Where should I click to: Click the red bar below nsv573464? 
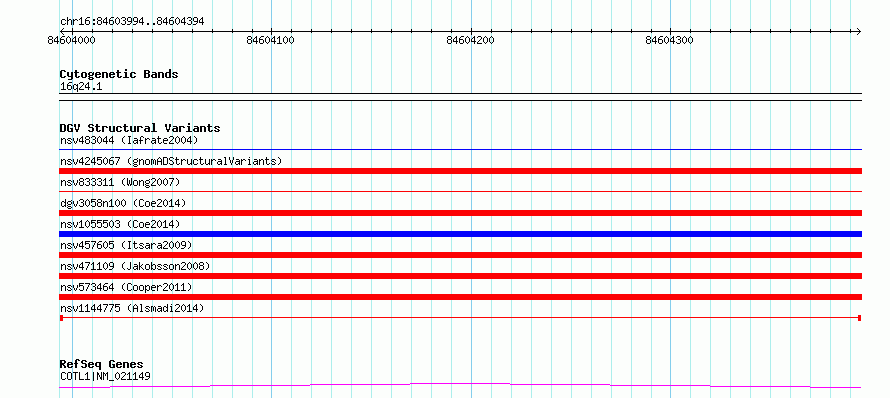point(460,297)
